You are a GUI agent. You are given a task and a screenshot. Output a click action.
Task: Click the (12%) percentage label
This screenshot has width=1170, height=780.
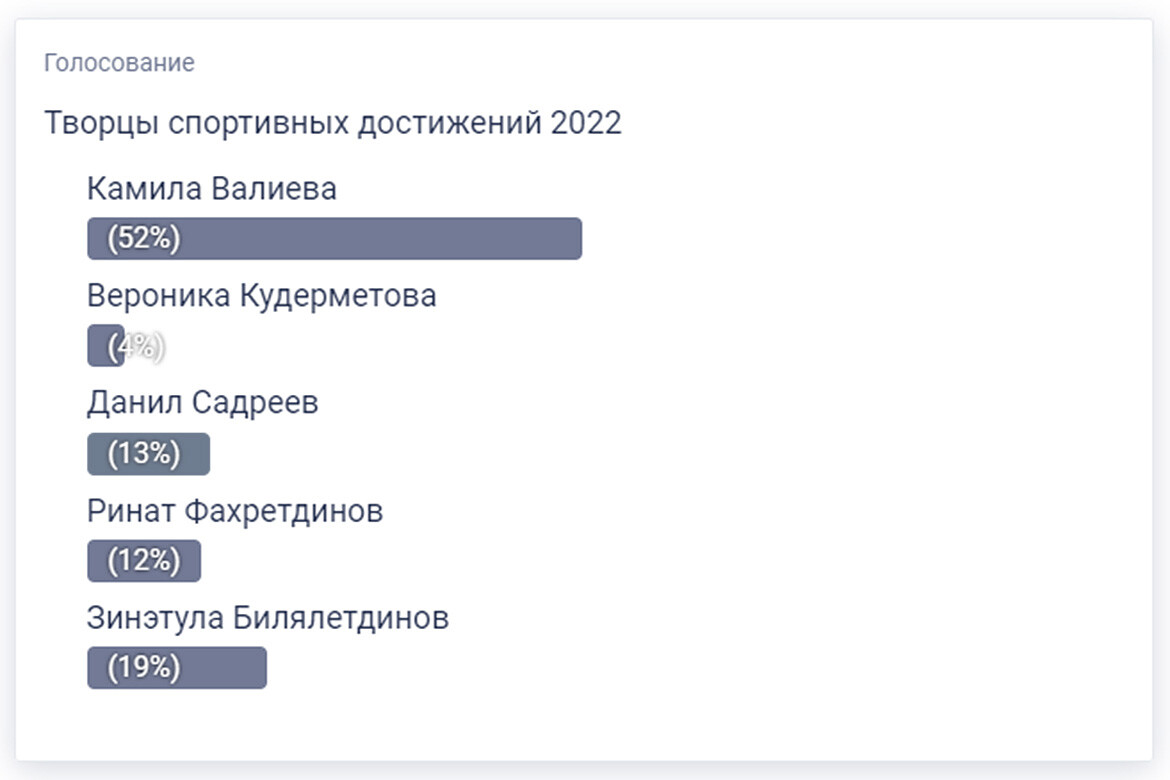click(x=144, y=561)
